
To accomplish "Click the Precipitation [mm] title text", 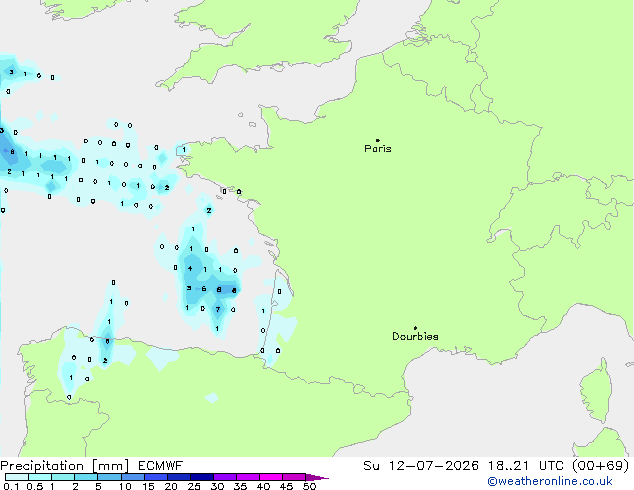I will (65, 466).
